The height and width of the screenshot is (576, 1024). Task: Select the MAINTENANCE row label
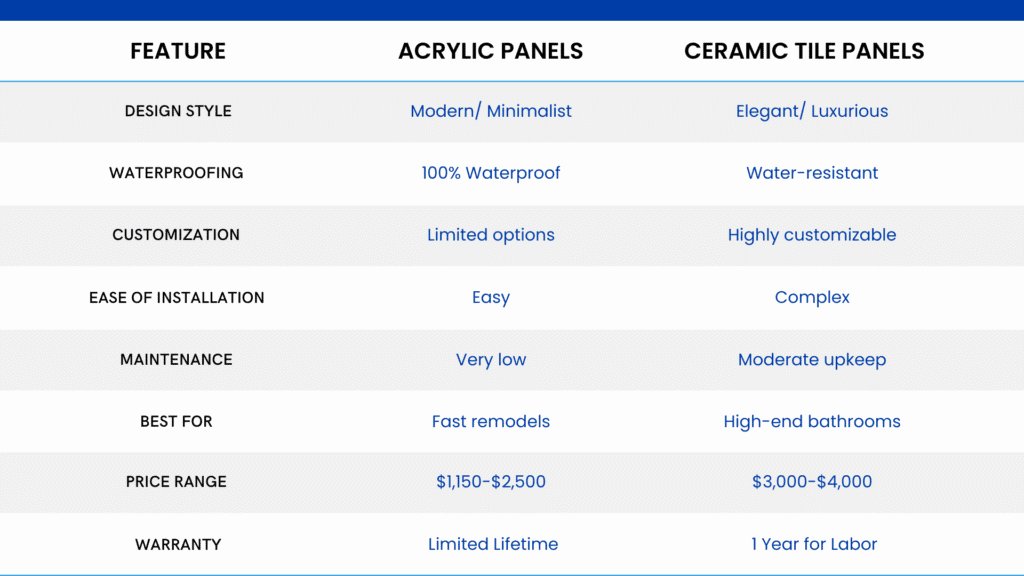(x=176, y=359)
